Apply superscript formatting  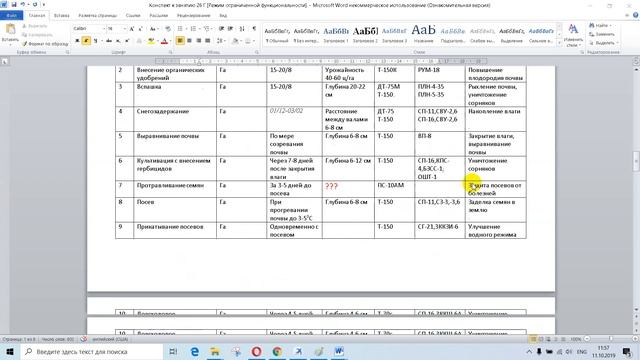pyautogui.click(x=127, y=41)
